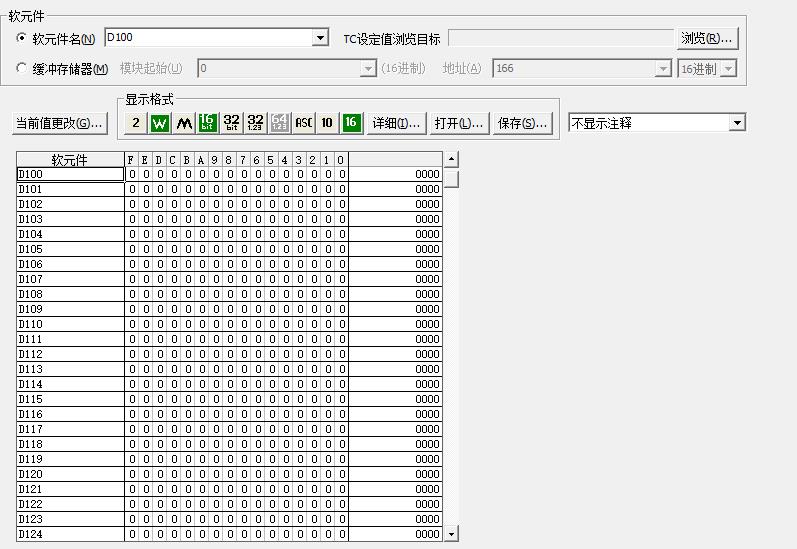Select decimal (10) display icon
The height and width of the screenshot is (549, 797).
pos(327,123)
